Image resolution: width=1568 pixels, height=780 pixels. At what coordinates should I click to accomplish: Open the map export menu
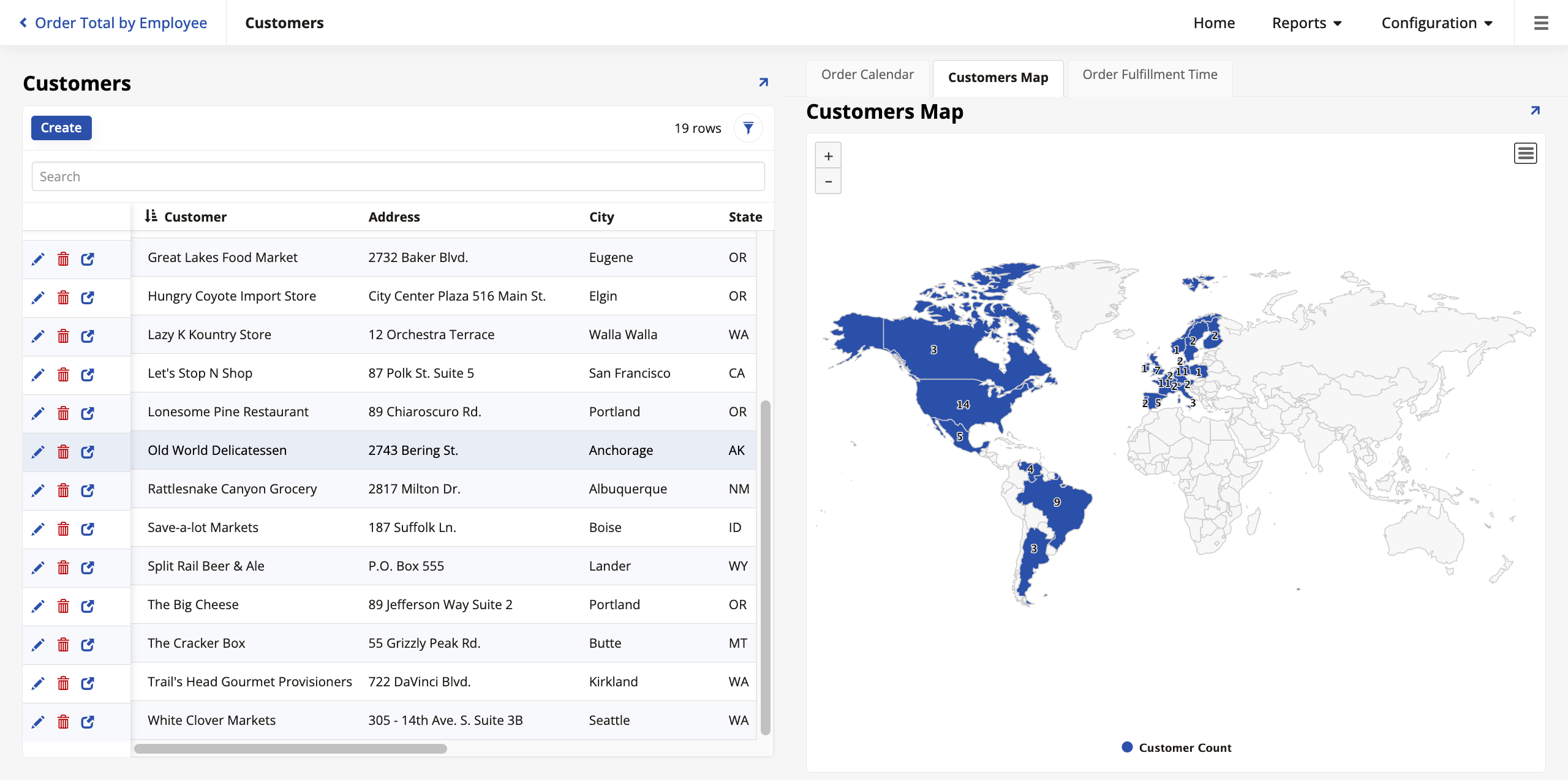1526,153
